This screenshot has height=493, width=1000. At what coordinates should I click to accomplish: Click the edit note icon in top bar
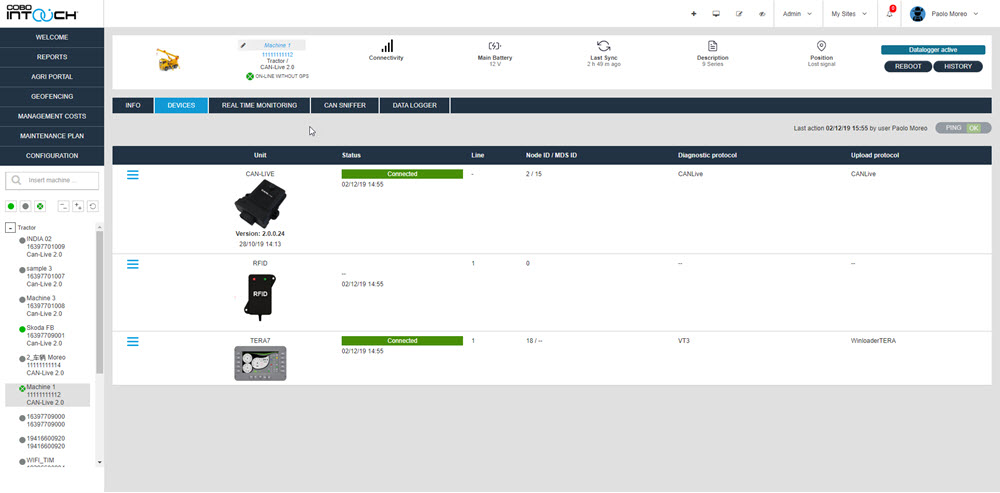pyautogui.click(x=739, y=13)
